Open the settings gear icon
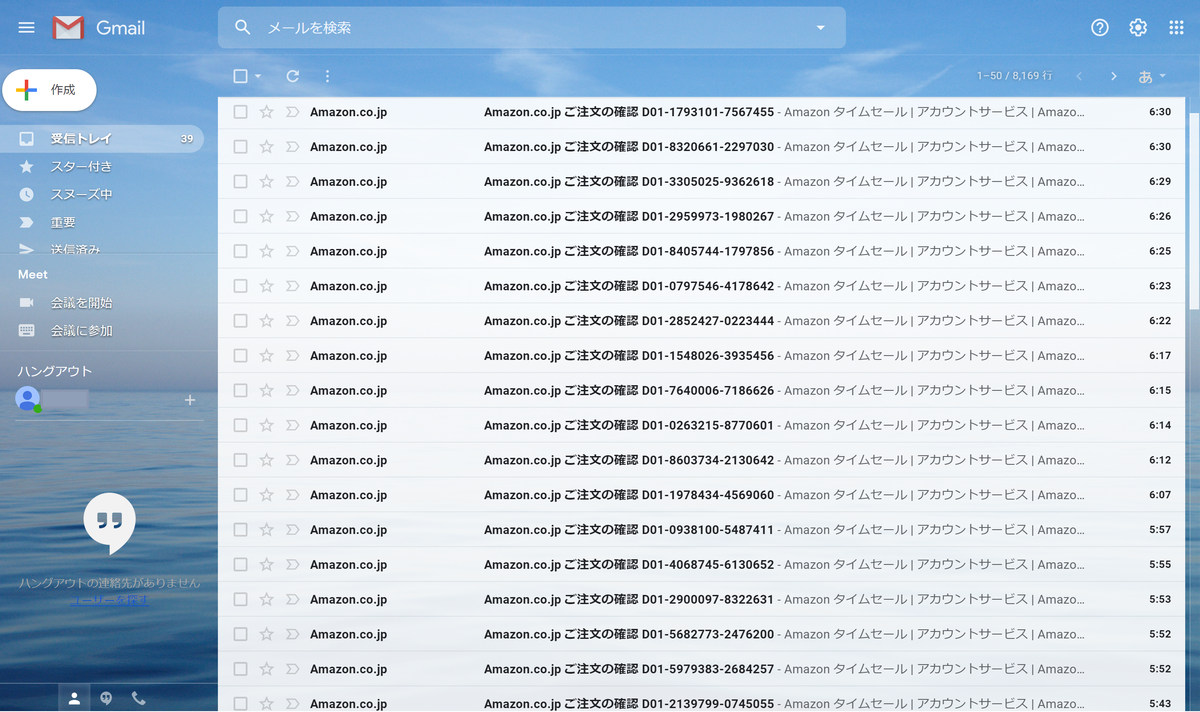Viewport: 1200px width, 712px height. (x=1138, y=28)
